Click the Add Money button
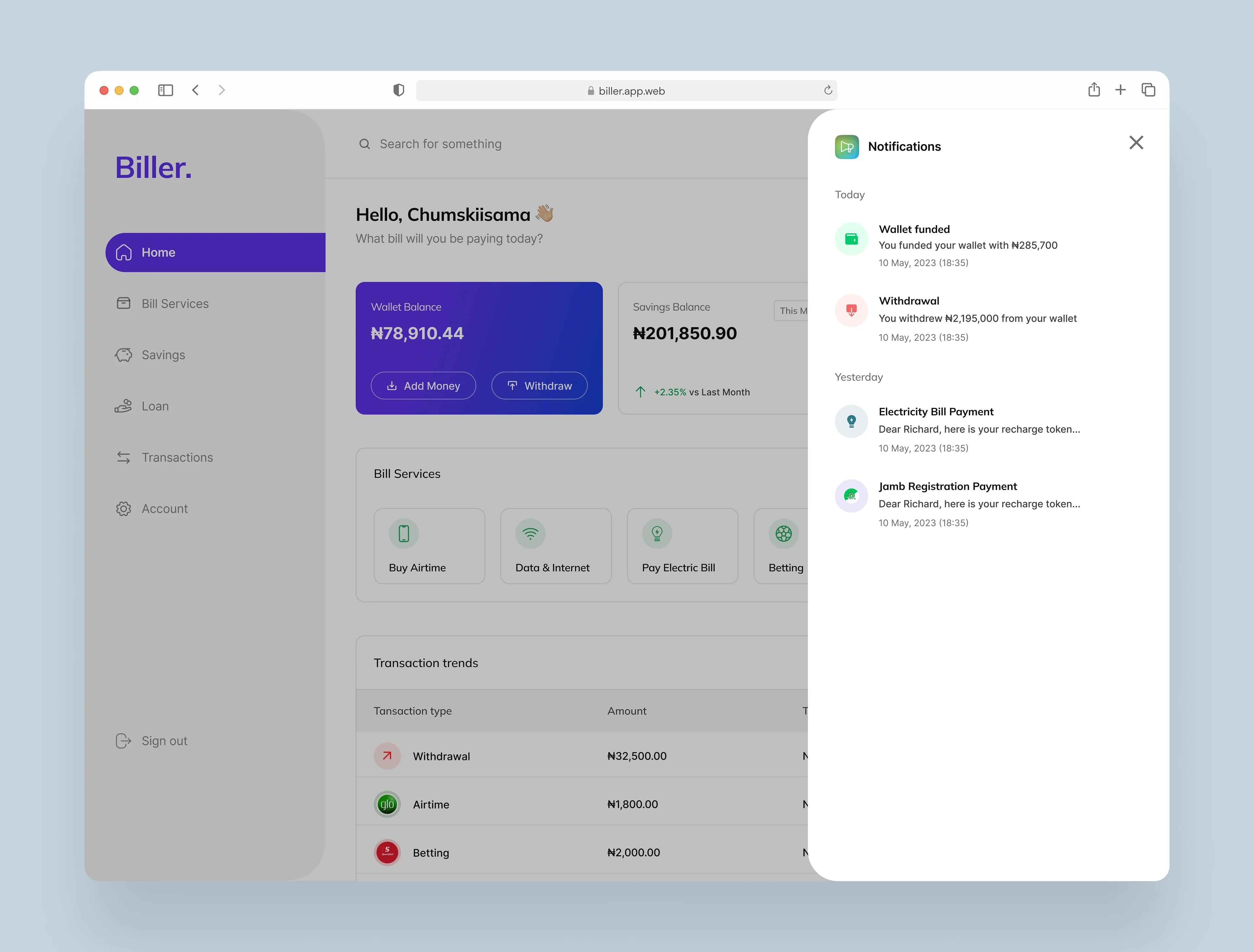1254x952 pixels. point(423,386)
